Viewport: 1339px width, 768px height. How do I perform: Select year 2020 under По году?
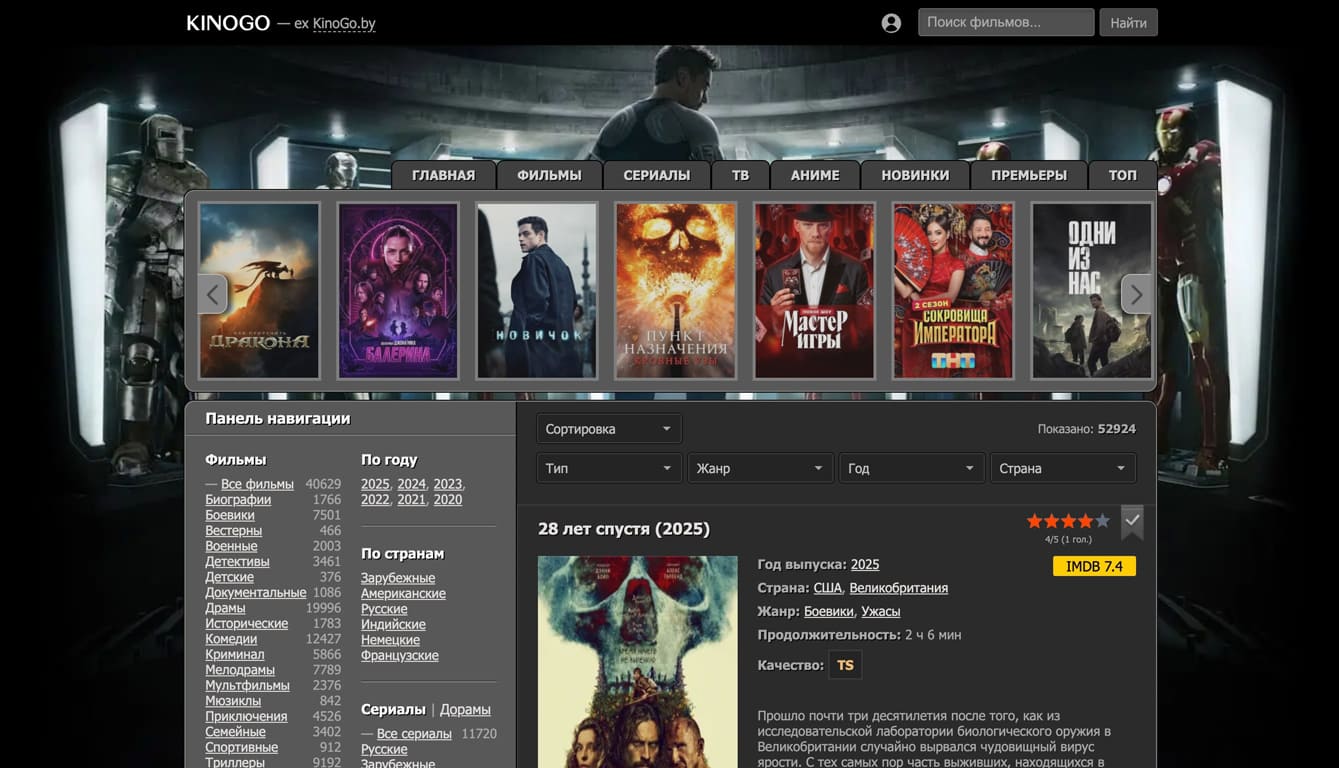[x=447, y=499]
